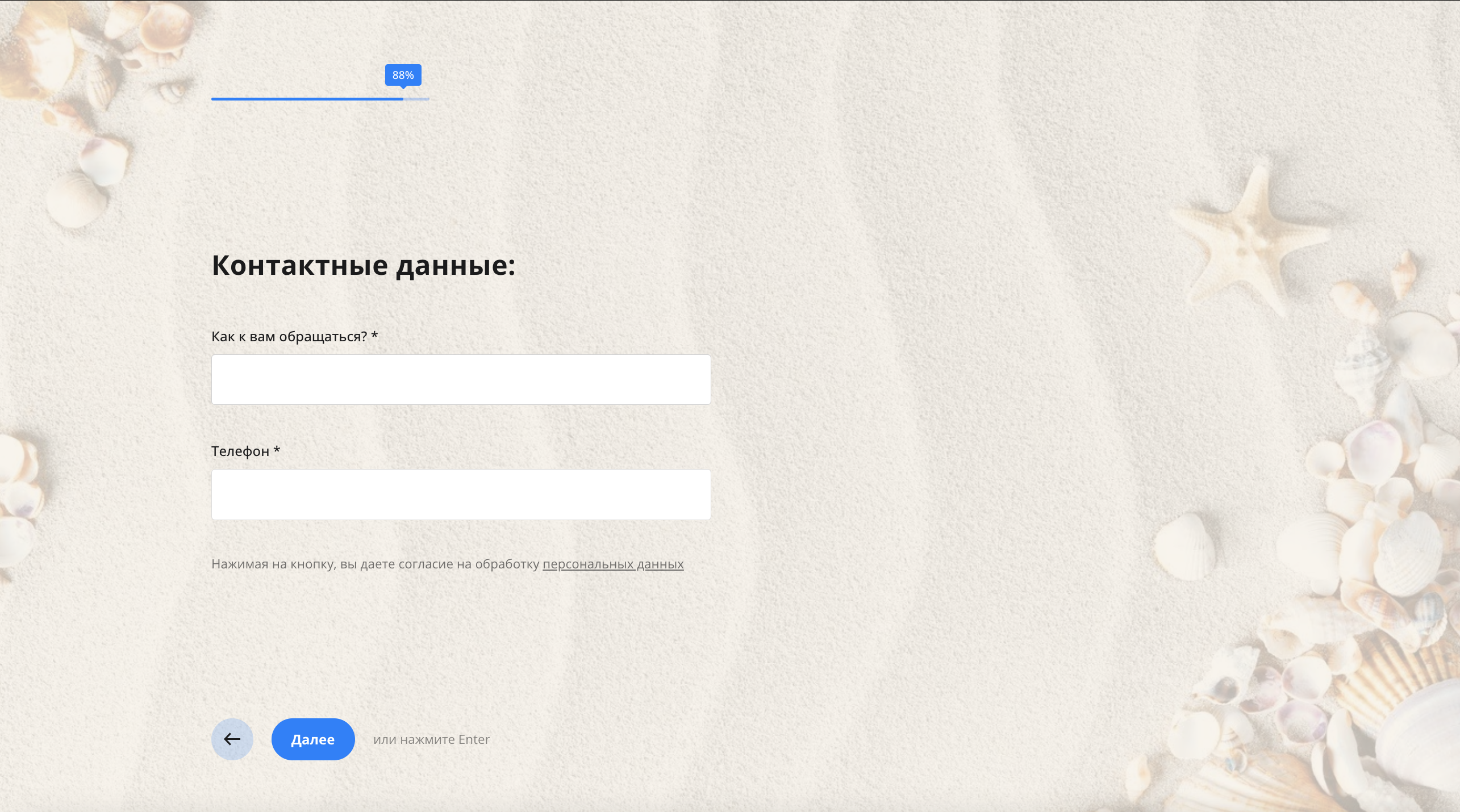This screenshot has width=1460, height=812.
Task: Click the unfilled end of progress bar
Action: pos(417,99)
